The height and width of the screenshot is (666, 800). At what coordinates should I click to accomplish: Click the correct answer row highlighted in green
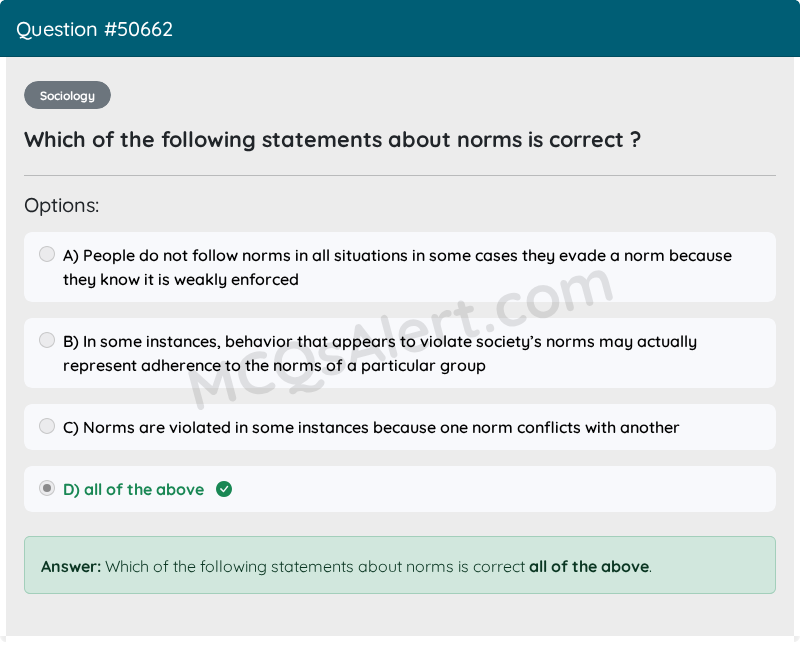pyautogui.click(x=400, y=489)
